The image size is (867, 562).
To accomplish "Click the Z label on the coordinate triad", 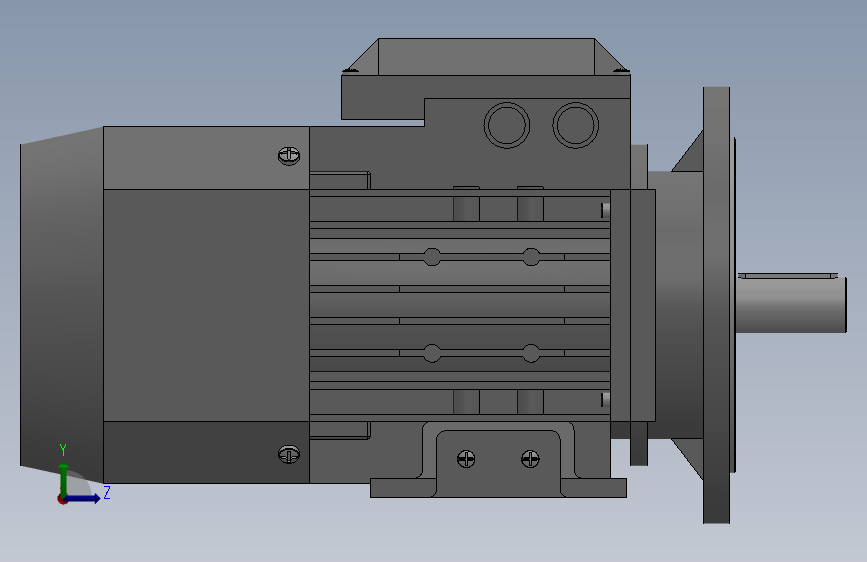I will pyautogui.click(x=107, y=492).
